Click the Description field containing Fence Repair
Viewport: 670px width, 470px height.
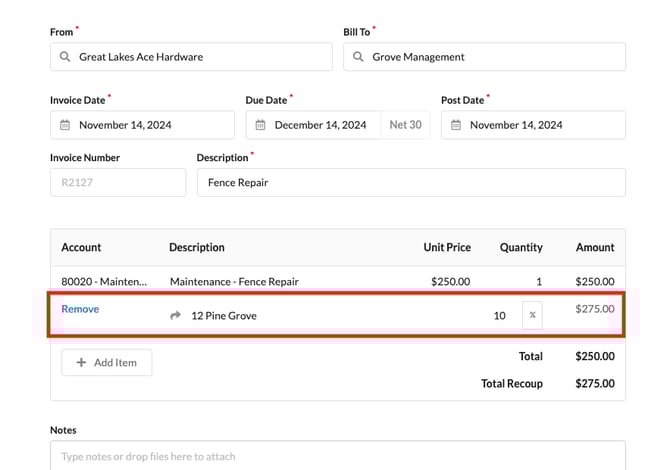click(410, 183)
